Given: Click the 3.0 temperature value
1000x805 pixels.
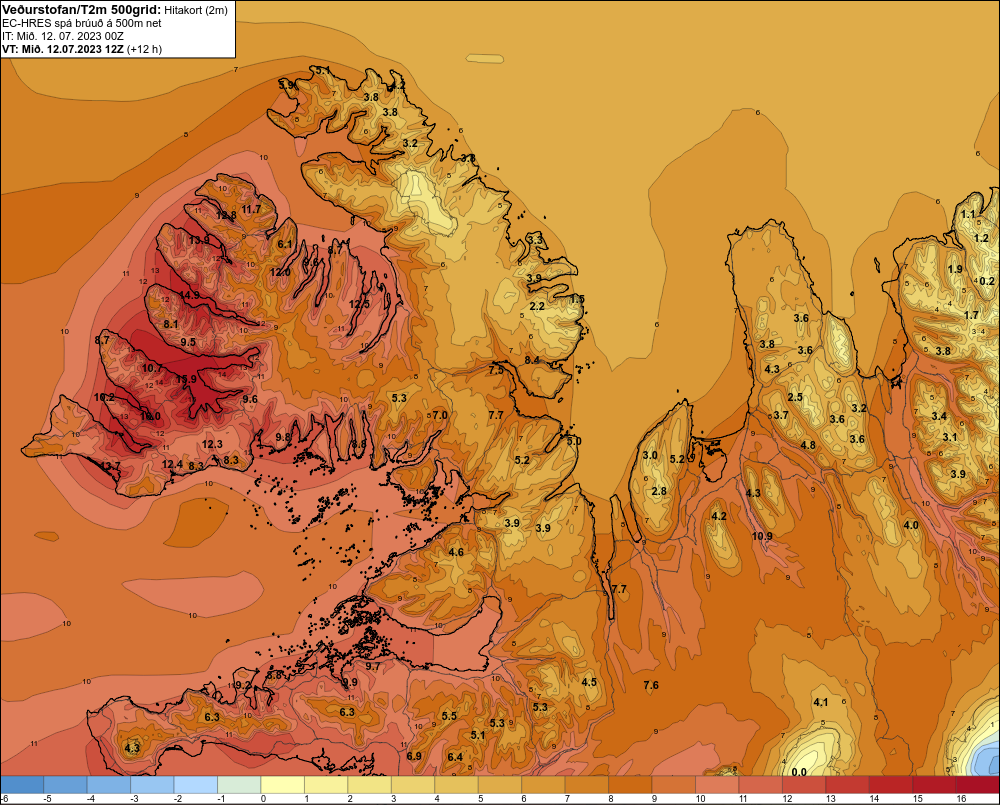Looking at the screenshot, I should 650,455.
